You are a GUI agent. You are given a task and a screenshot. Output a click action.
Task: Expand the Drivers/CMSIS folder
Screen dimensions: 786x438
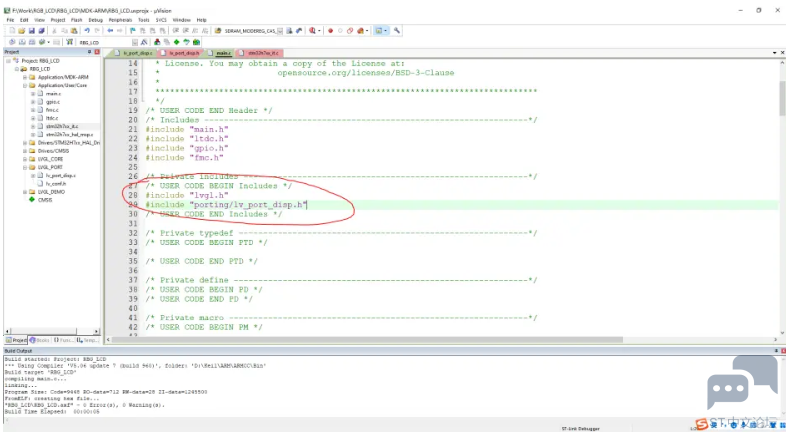coord(25,151)
